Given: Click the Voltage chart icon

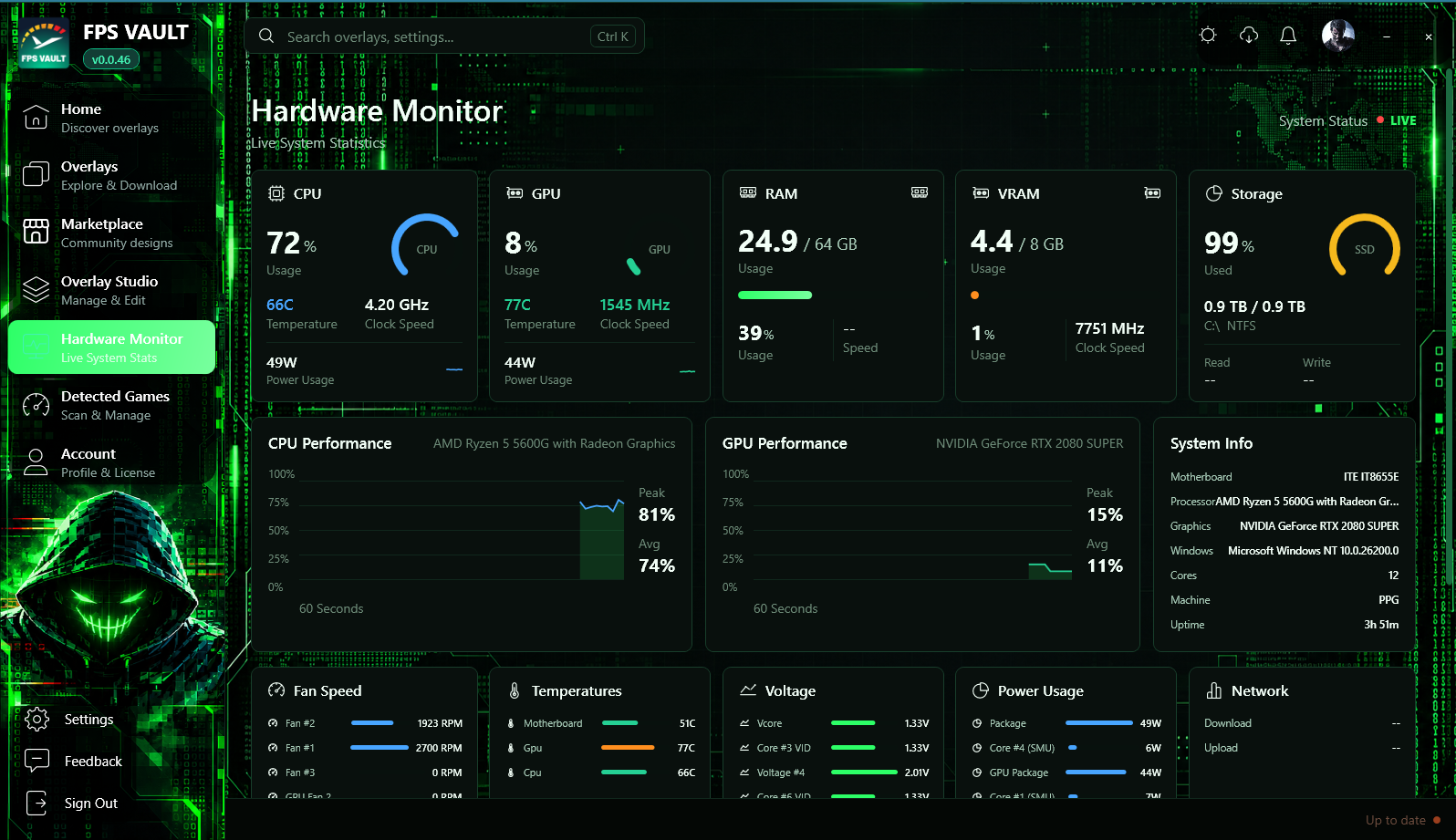Looking at the screenshot, I should tap(748, 690).
